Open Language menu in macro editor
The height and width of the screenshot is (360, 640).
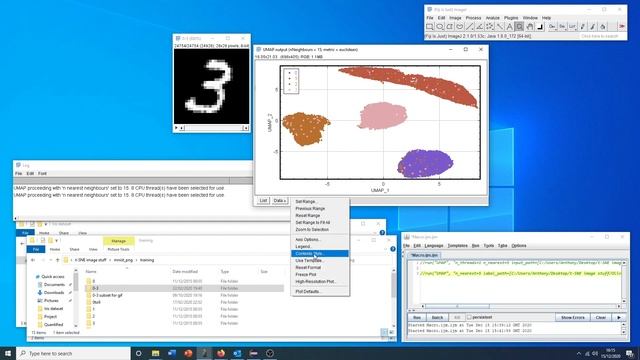click(x=433, y=246)
